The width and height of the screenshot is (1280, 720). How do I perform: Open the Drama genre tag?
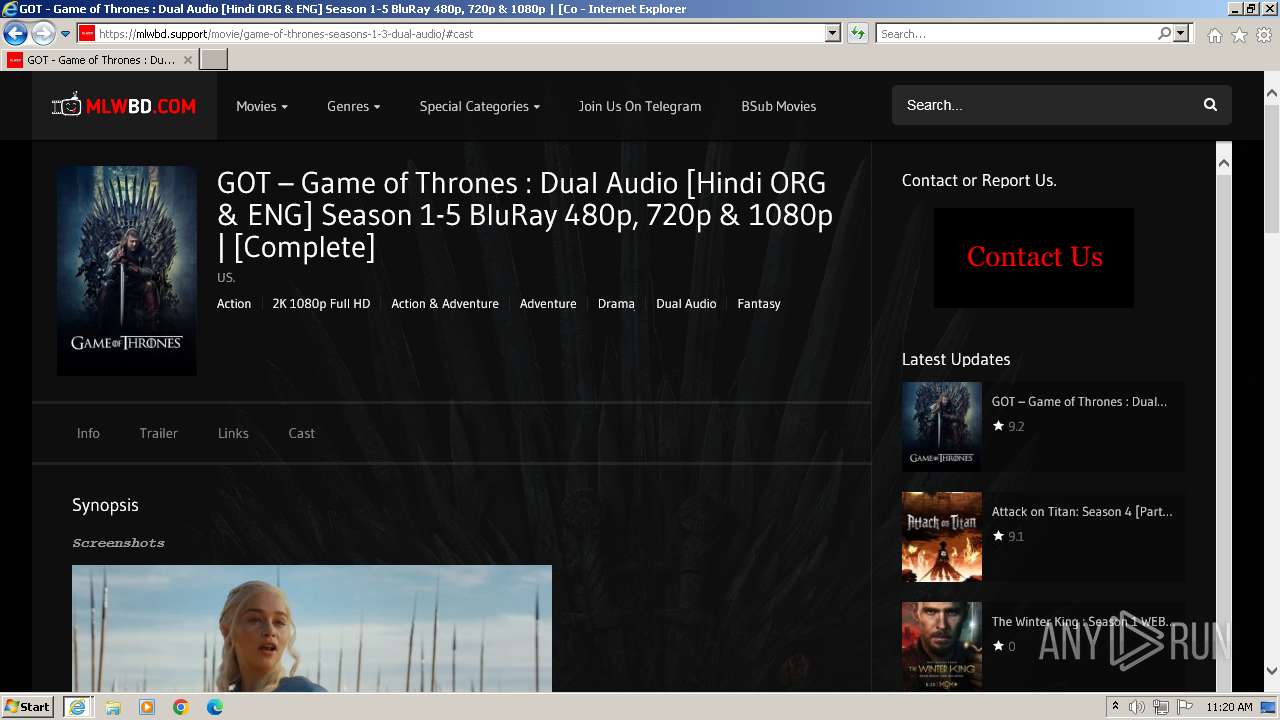(x=616, y=304)
